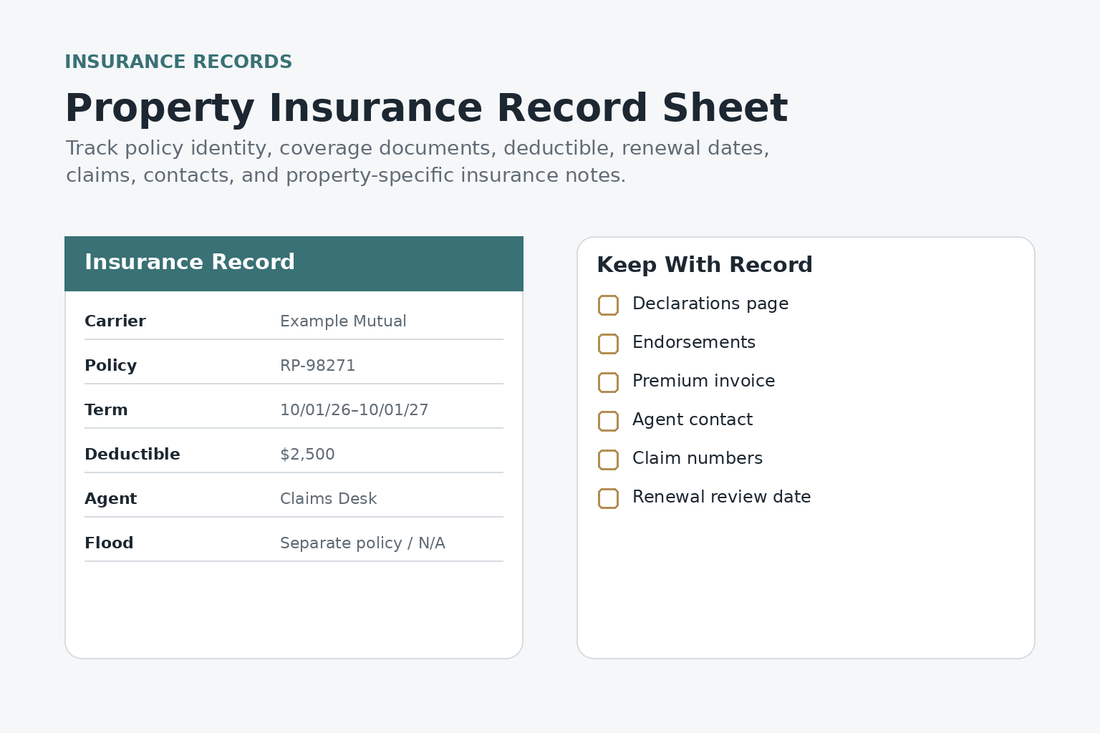Click the Insurance Record card header
Image resolution: width=1100 pixels, height=733 pixels.
click(294, 264)
